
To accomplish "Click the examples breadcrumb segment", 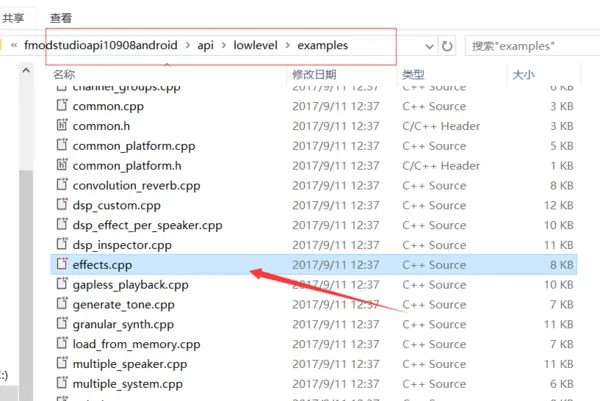I will pyautogui.click(x=323, y=45).
